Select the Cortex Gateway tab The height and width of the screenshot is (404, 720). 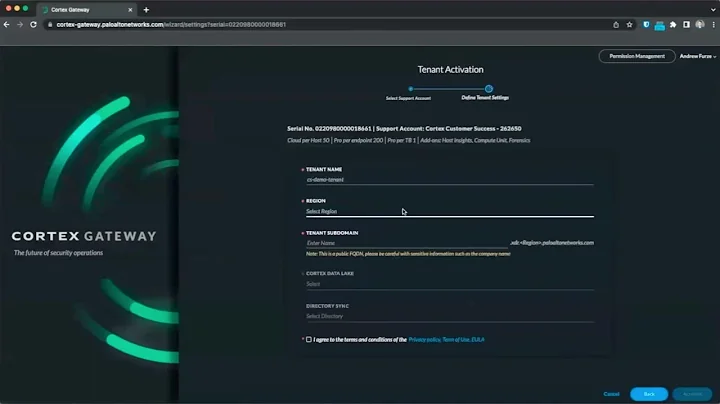(86, 10)
